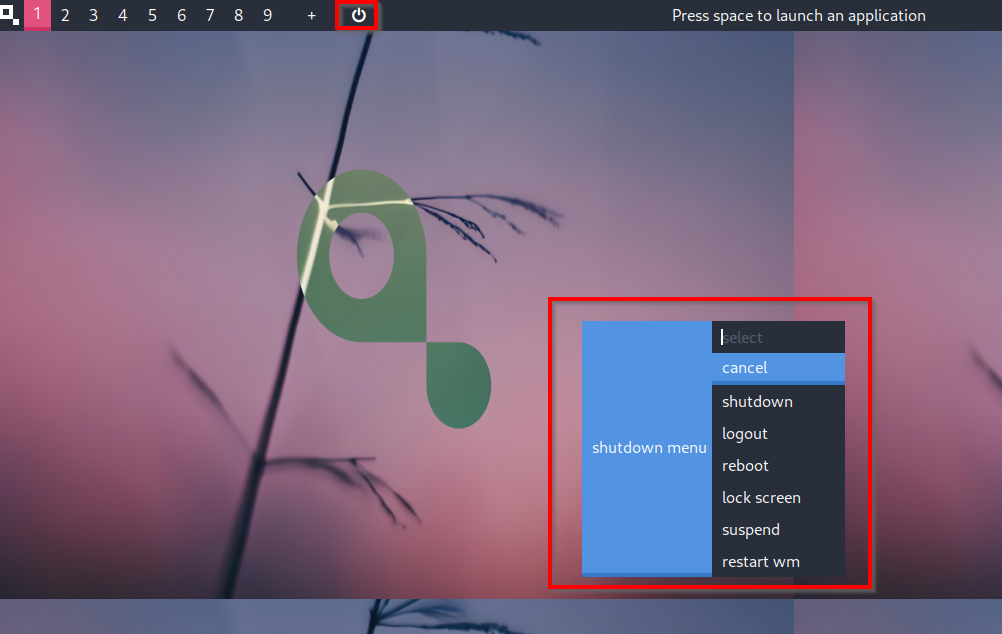Select suspend in the shutdown menu
This screenshot has height=634, width=1002.
[778, 530]
